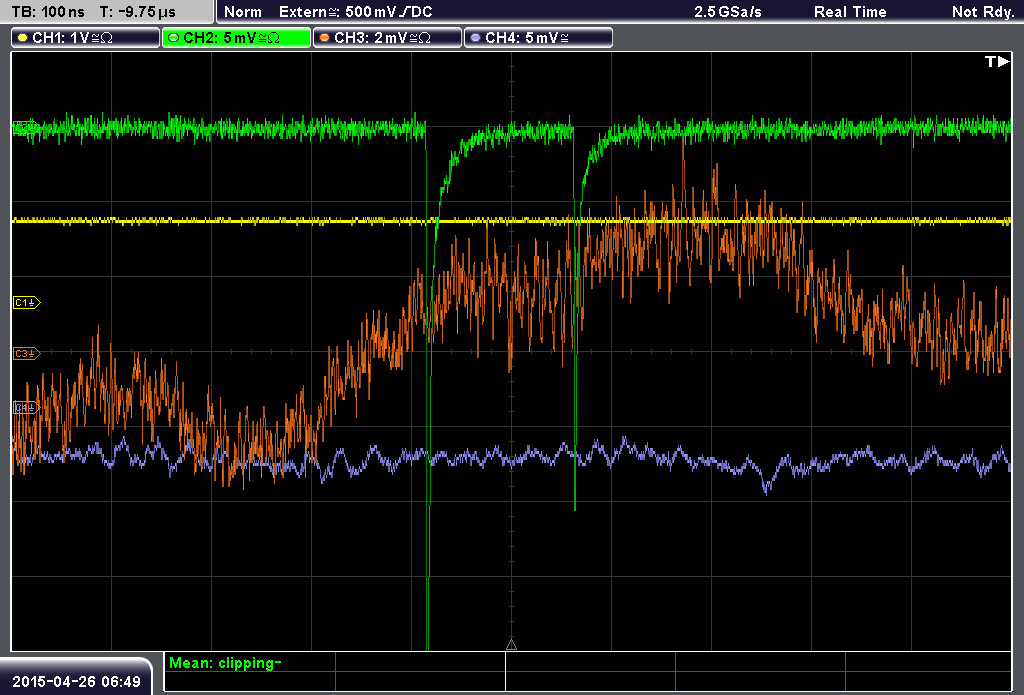1024x695 pixels.
Task: Click the purple C4 ground level marker
Action: pos(27,408)
